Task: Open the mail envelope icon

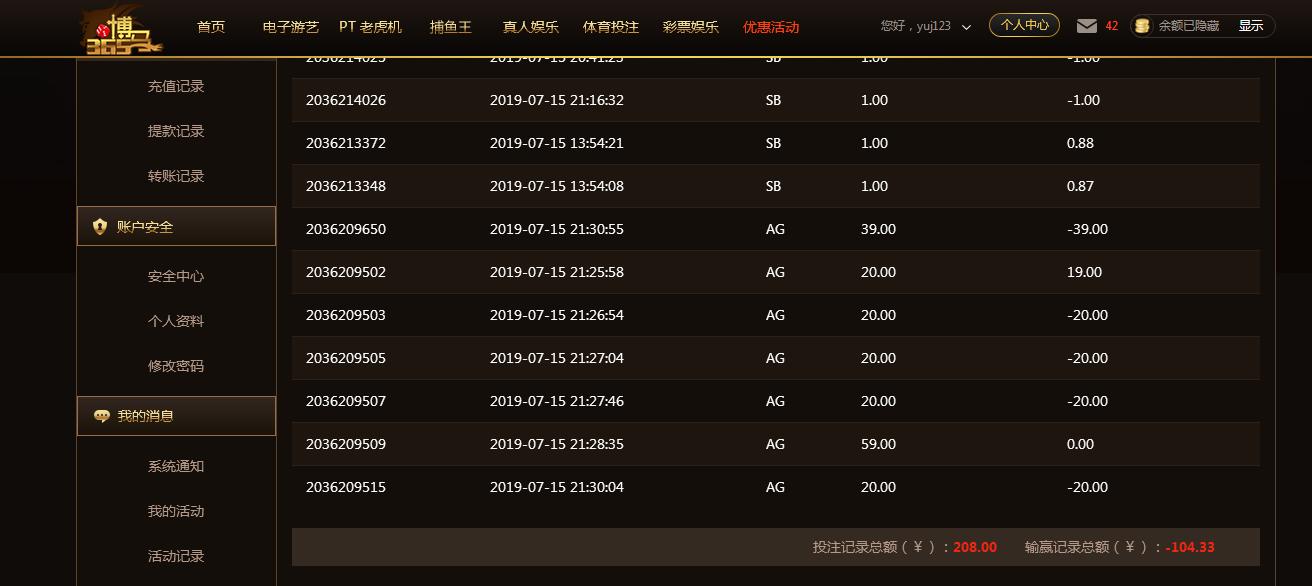Action: (x=1087, y=26)
